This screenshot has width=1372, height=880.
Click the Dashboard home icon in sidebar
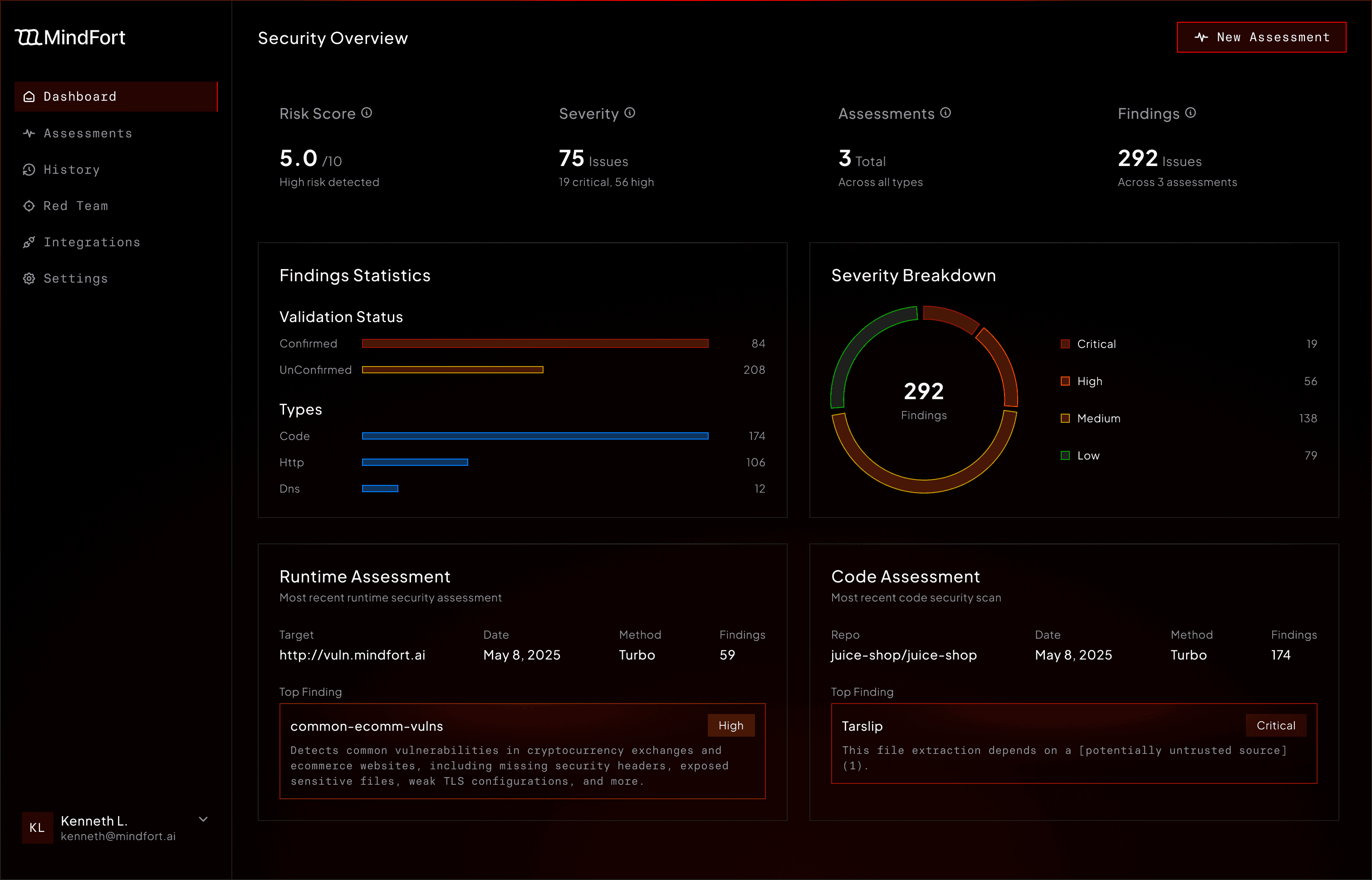(29, 97)
